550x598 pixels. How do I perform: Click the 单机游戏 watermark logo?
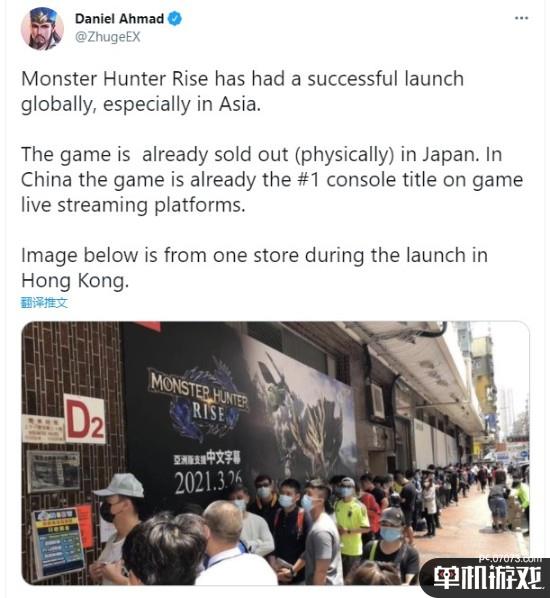coord(487,579)
